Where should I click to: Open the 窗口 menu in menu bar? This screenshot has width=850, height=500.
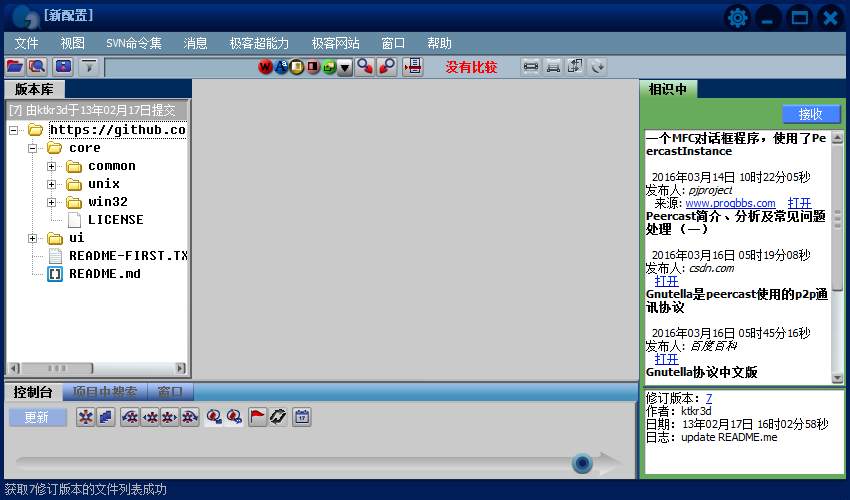393,43
